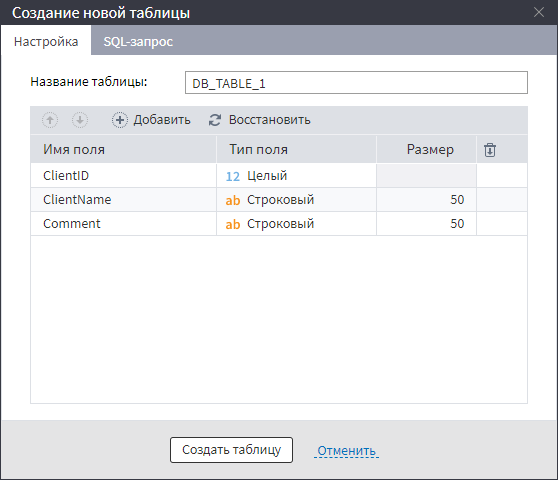
Task: Close the Создание новой таблицы dialog
Action: (539, 12)
